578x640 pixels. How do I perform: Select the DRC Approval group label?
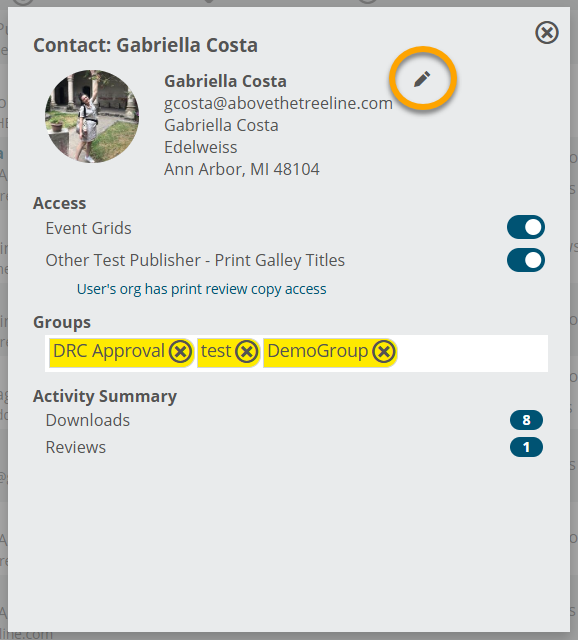click(x=109, y=351)
